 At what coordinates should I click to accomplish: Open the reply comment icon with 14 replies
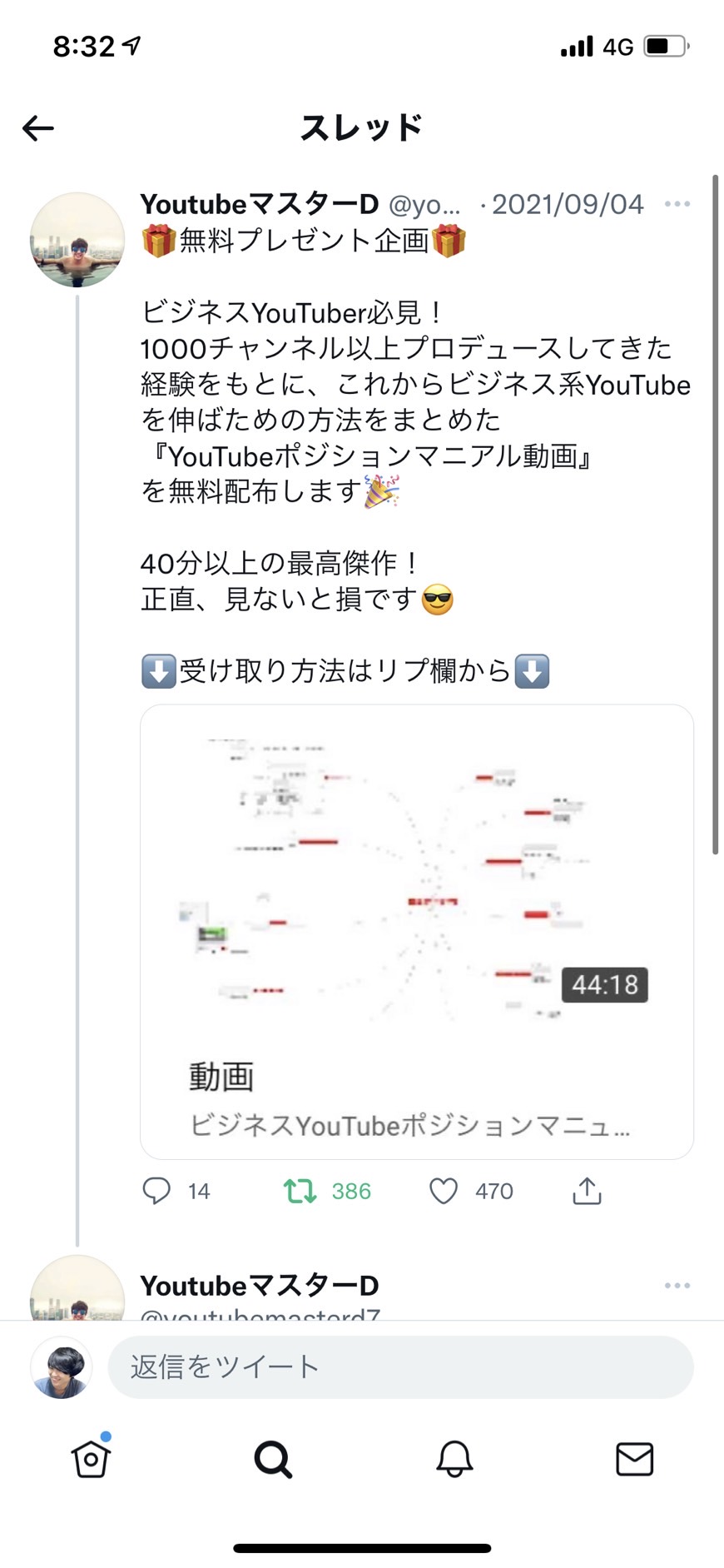tap(156, 1191)
